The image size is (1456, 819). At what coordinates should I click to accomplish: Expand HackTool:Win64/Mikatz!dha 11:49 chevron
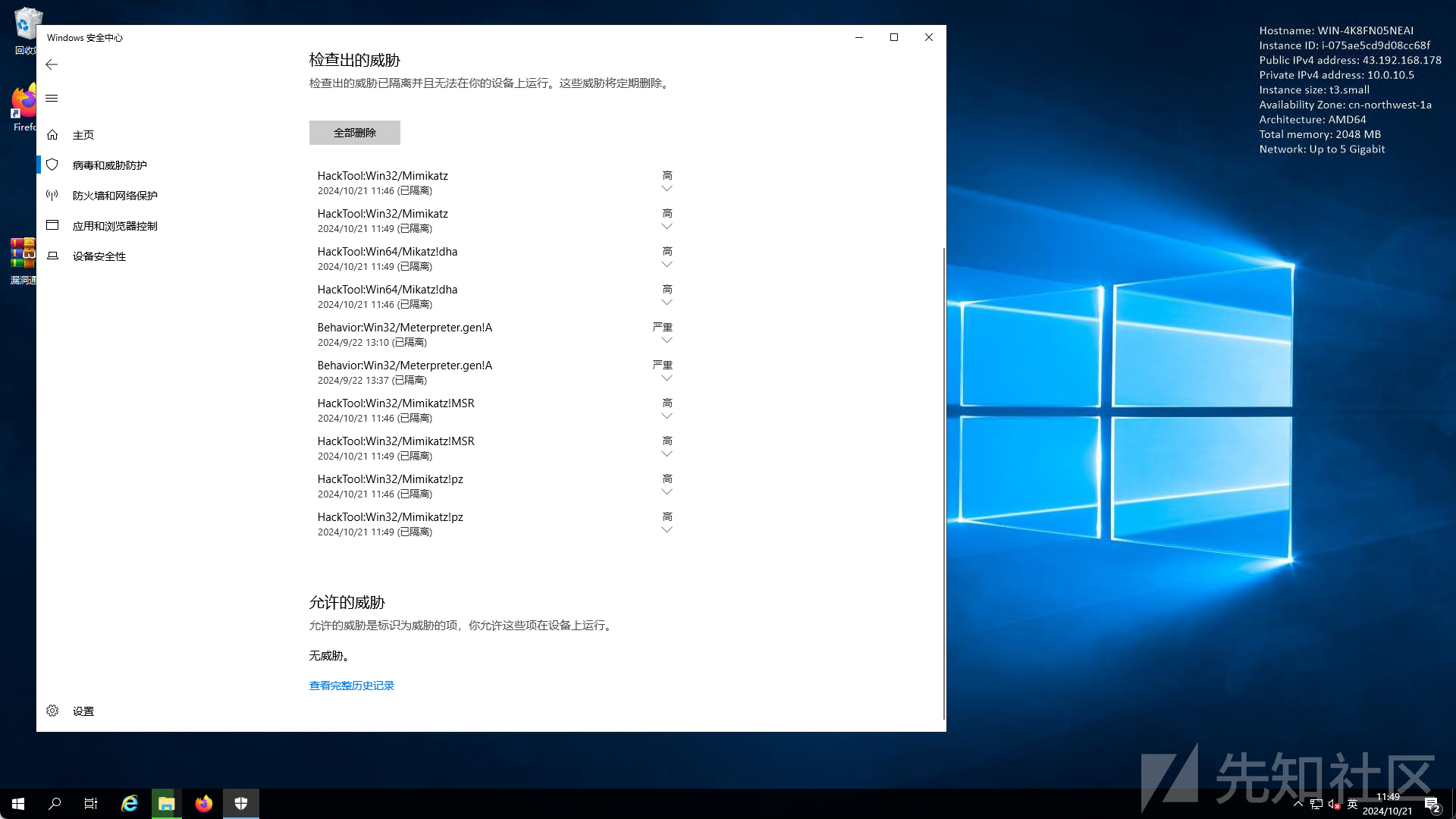pos(667,265)
